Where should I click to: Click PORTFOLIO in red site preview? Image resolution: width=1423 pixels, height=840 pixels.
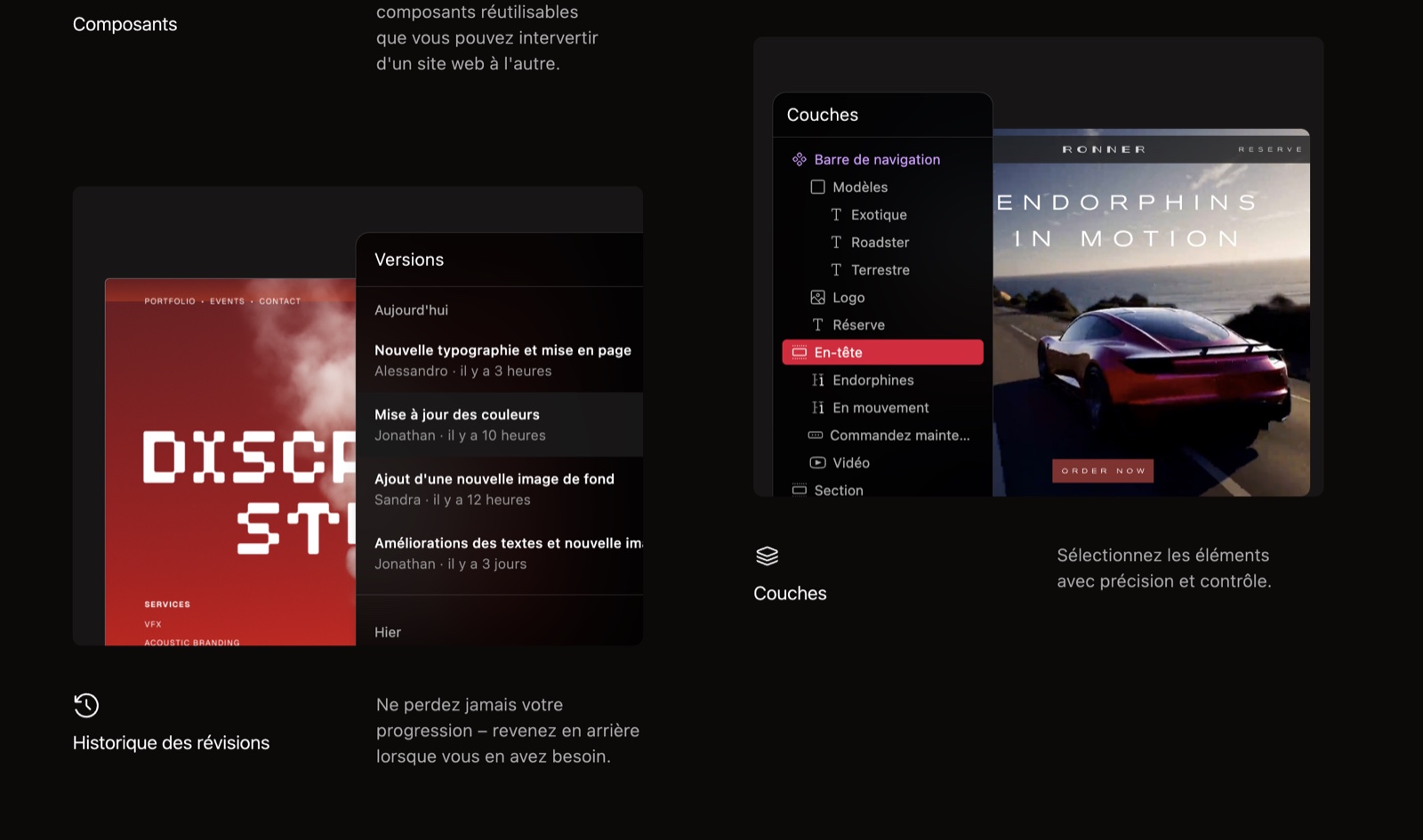tap(170, 301)
